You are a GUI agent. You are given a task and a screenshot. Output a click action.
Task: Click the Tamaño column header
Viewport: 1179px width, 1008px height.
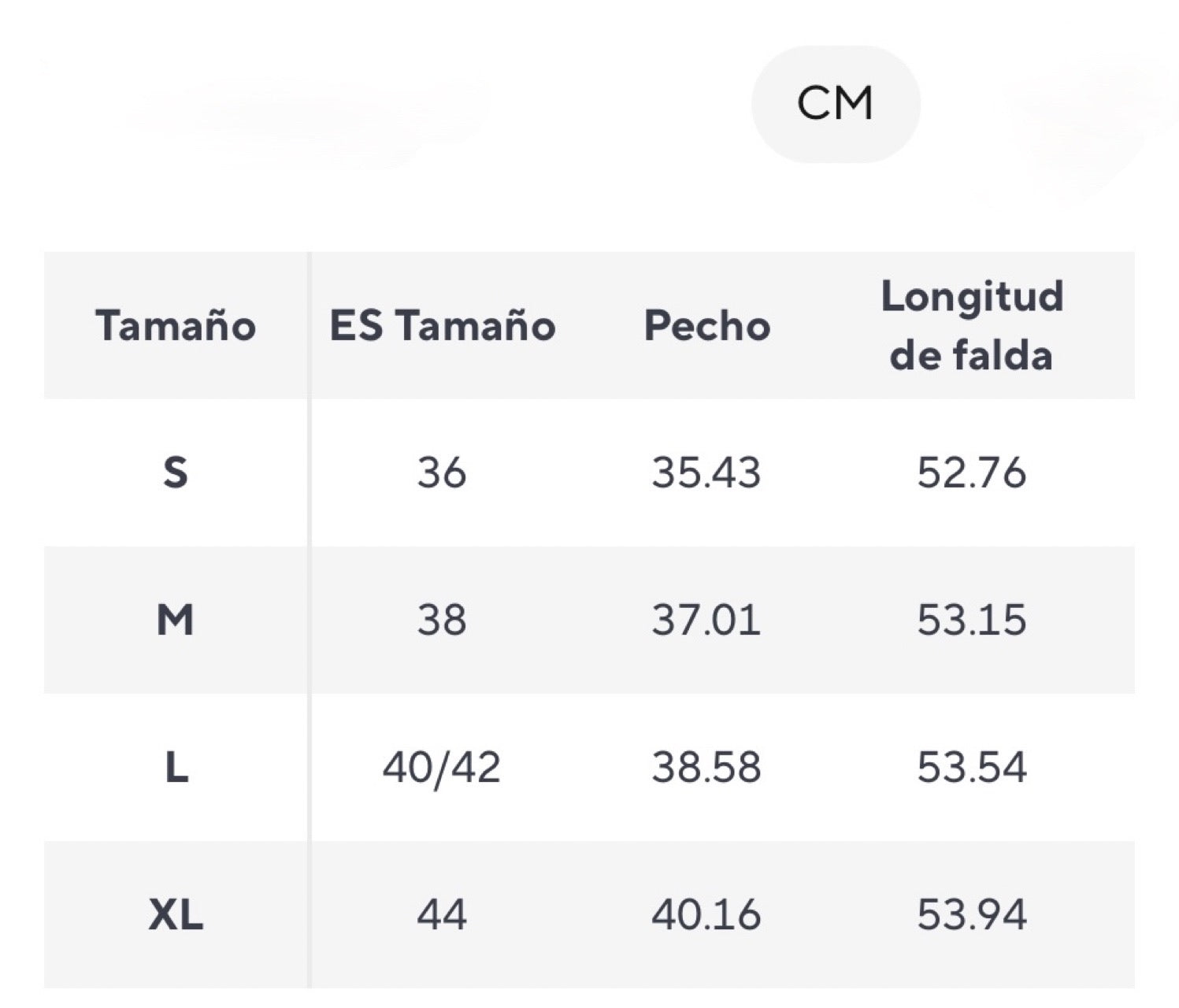(176, 325)
